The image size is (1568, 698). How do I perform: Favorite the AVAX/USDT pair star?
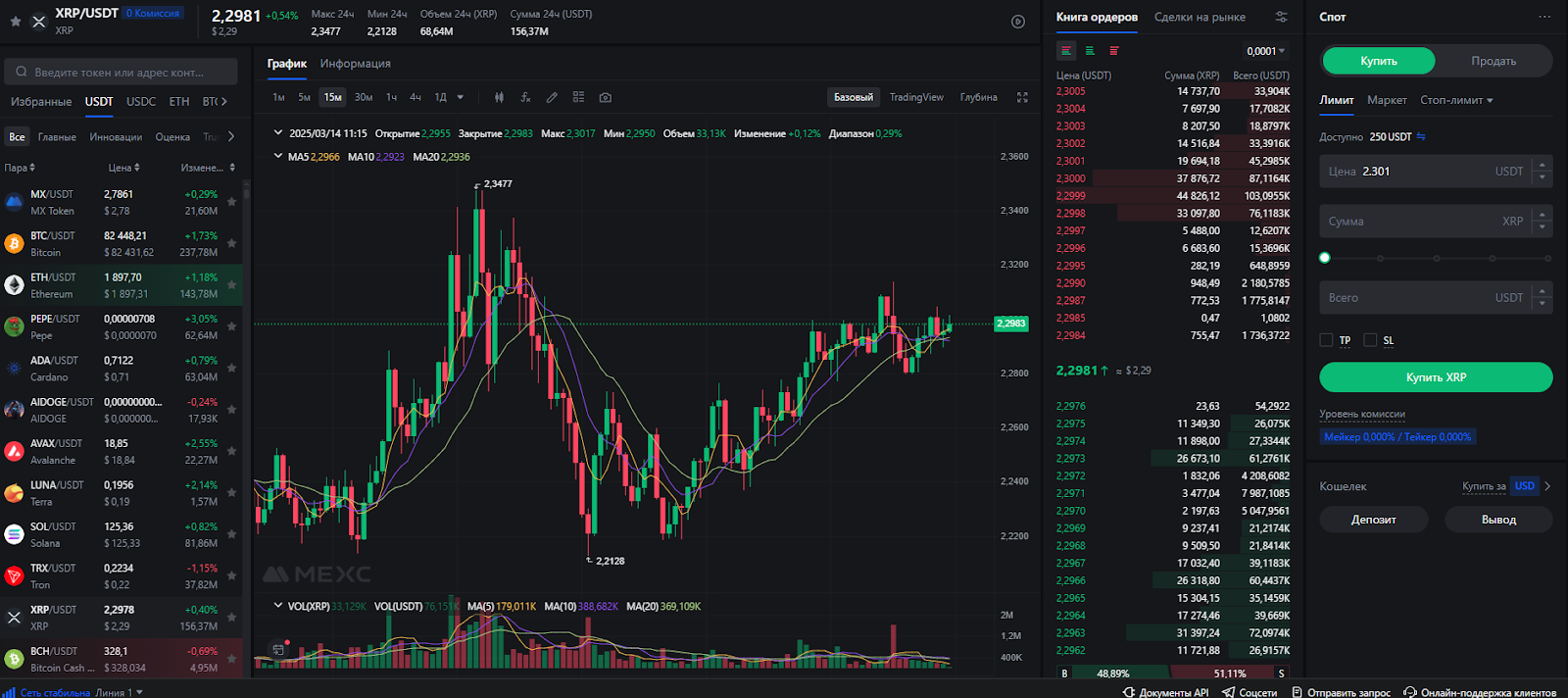[x=231, y=451]
